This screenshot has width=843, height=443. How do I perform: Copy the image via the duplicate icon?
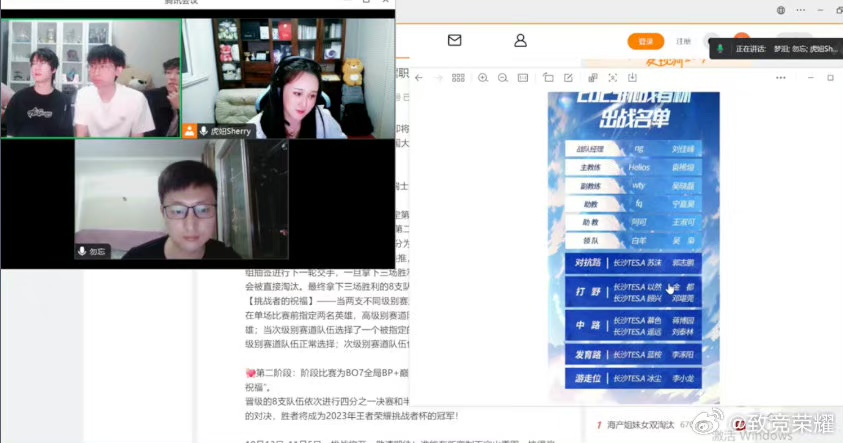592,78
